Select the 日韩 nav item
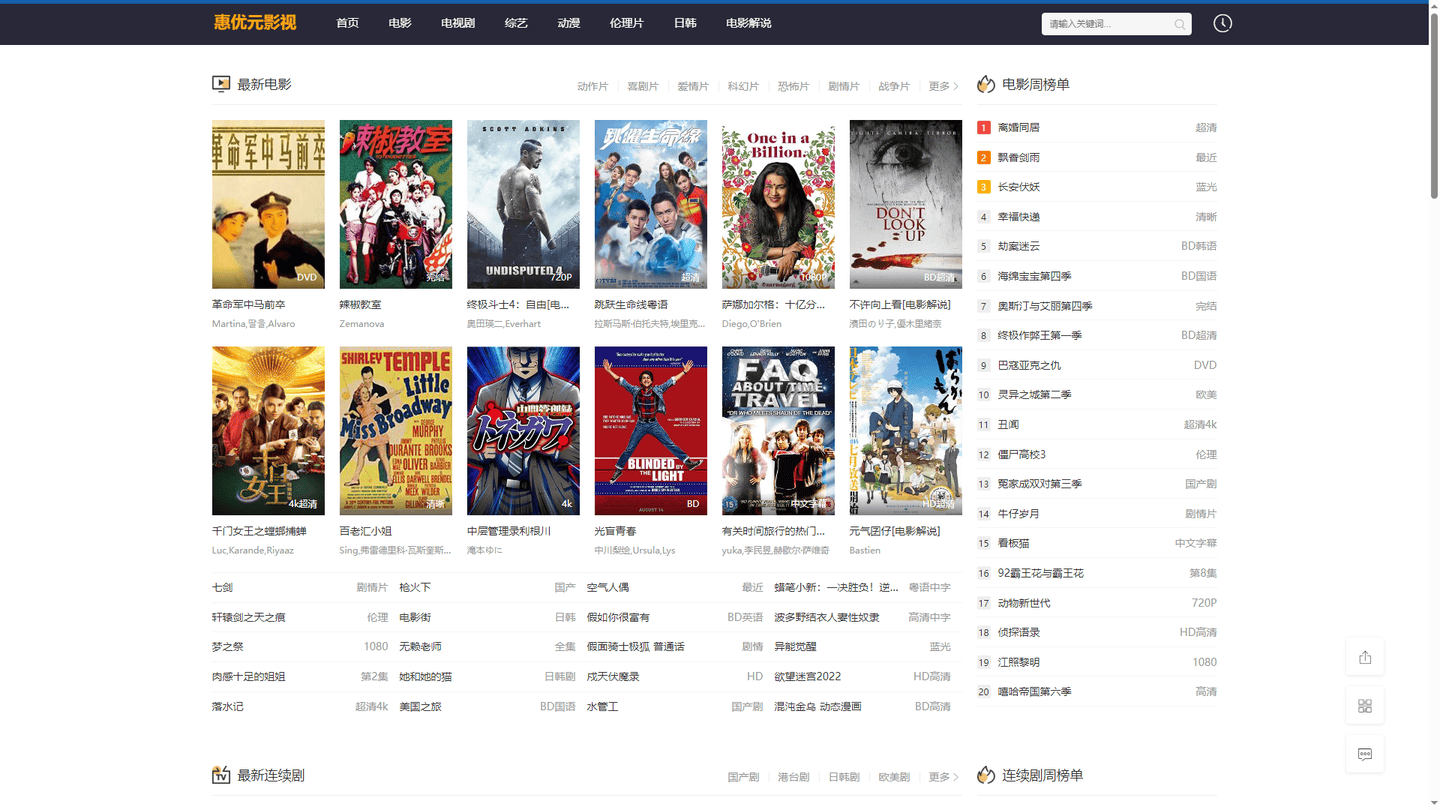Viewport: 1440px width, 810px height. (685, 23)
